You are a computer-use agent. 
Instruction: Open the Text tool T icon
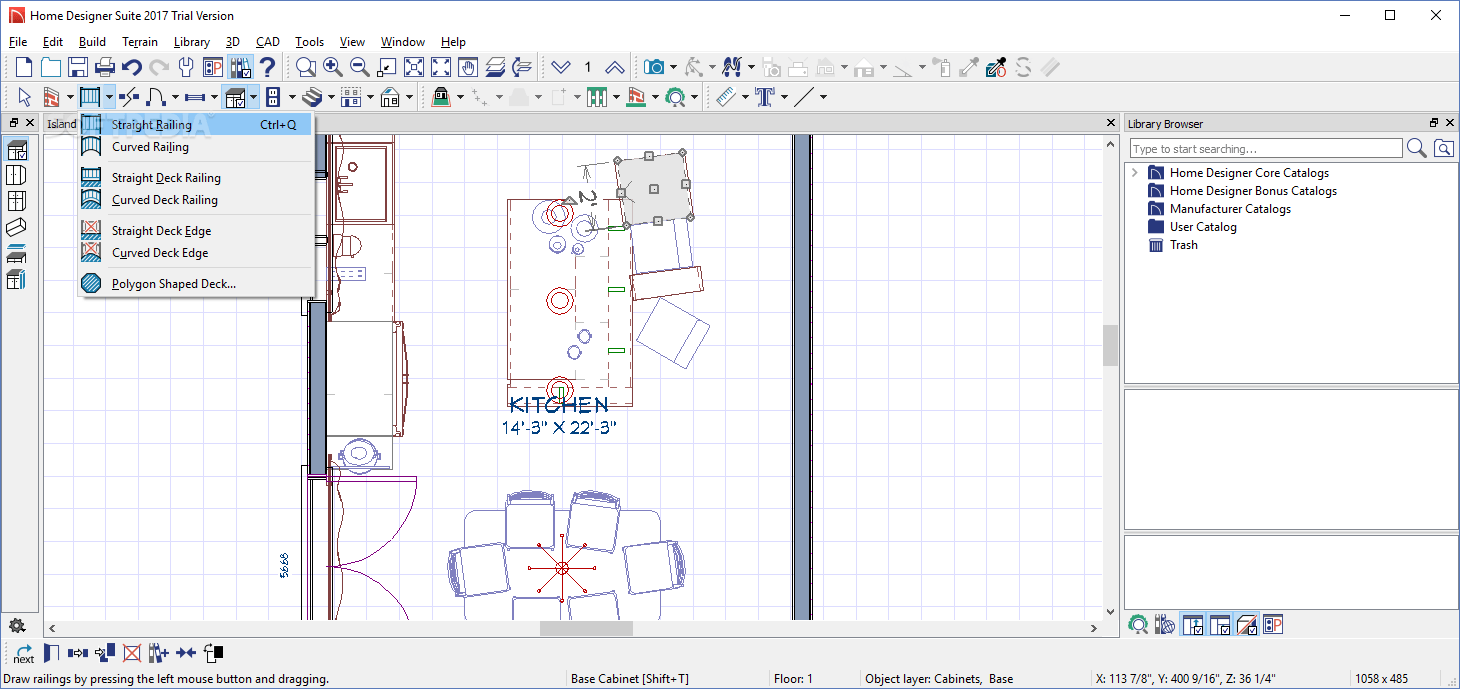(766, 97)
